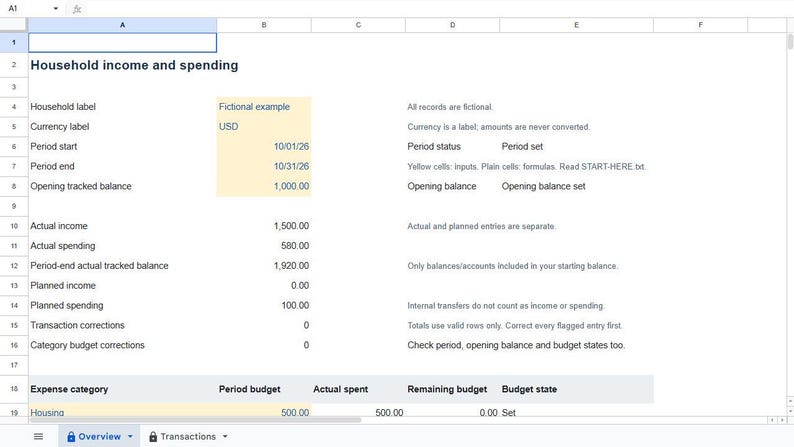Select column F header
The width and height of the screenshot is (794, 447).
[700, 25]
